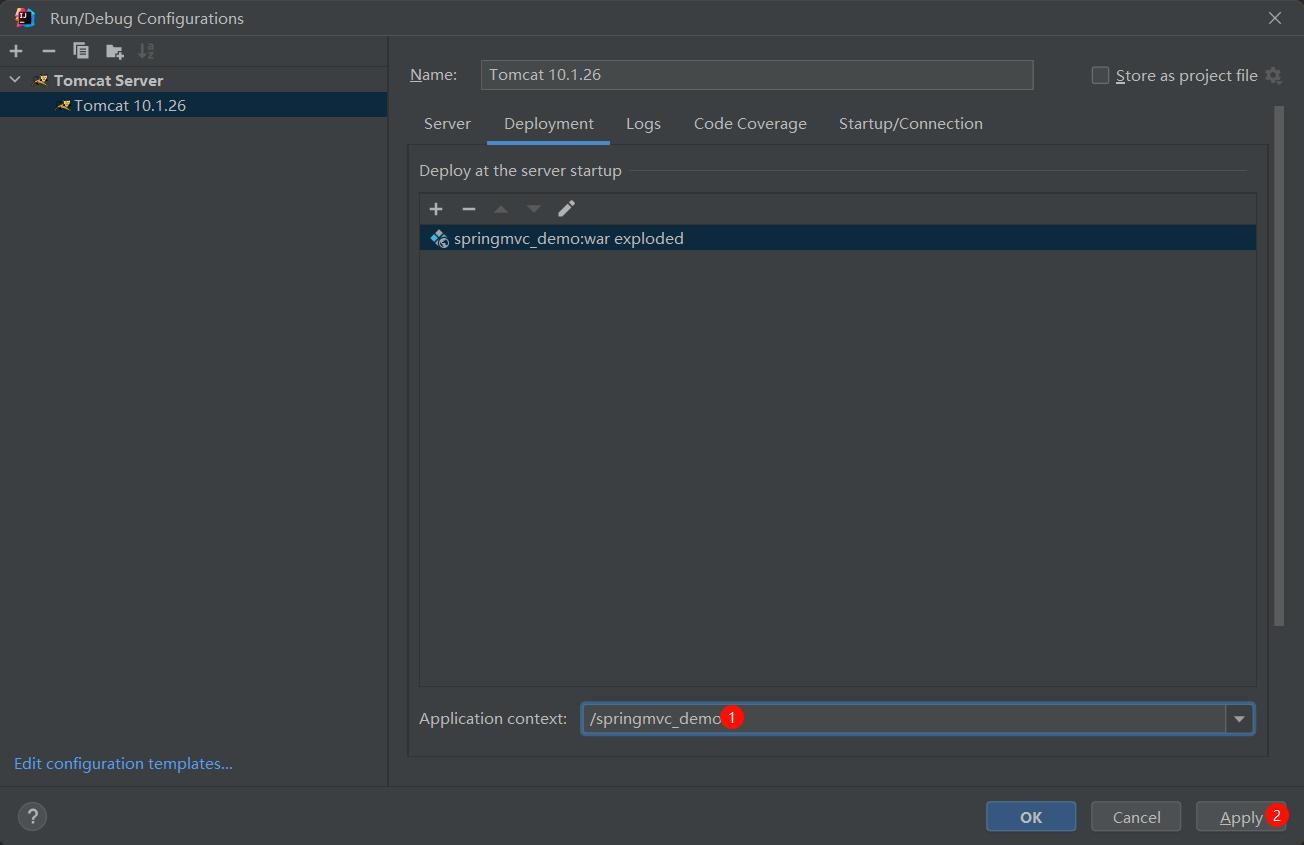Open the Startup/Connection tab
Screen dimensions: 1304x845
pos(911,124)
